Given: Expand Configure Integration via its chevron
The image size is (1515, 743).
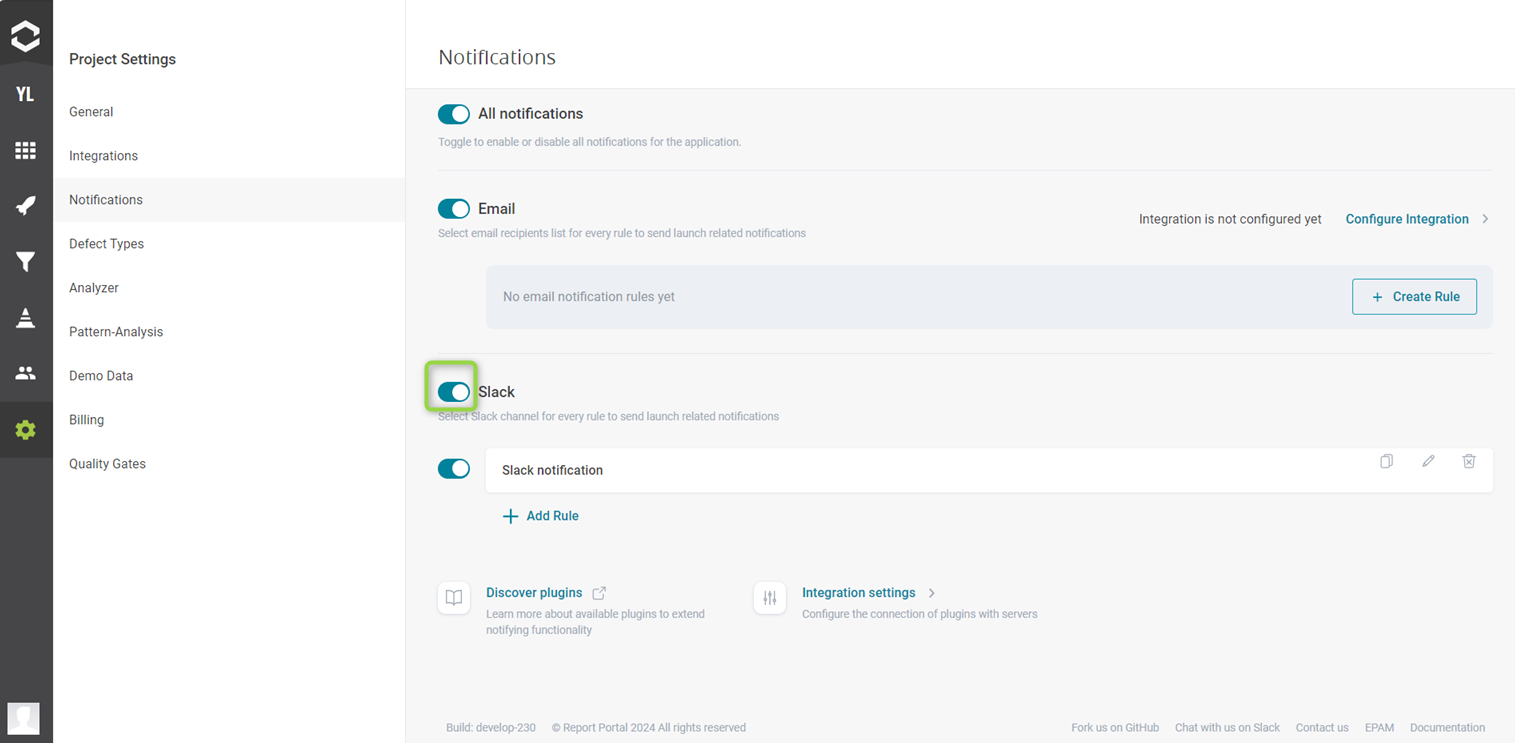Looking at the screenshot, I should point(1486,218).
